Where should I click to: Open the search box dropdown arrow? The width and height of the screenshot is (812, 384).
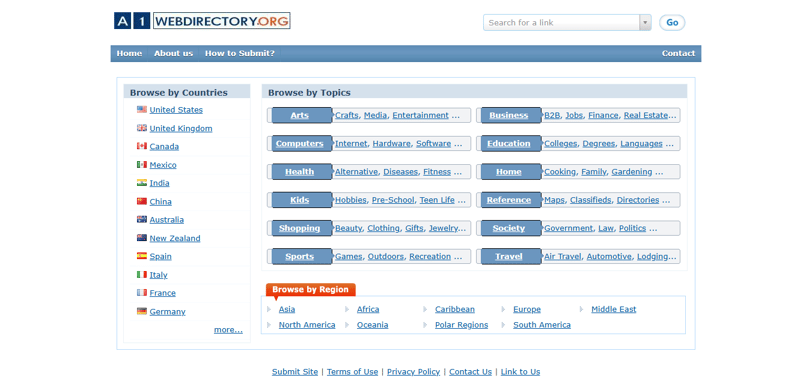[645, 23]
